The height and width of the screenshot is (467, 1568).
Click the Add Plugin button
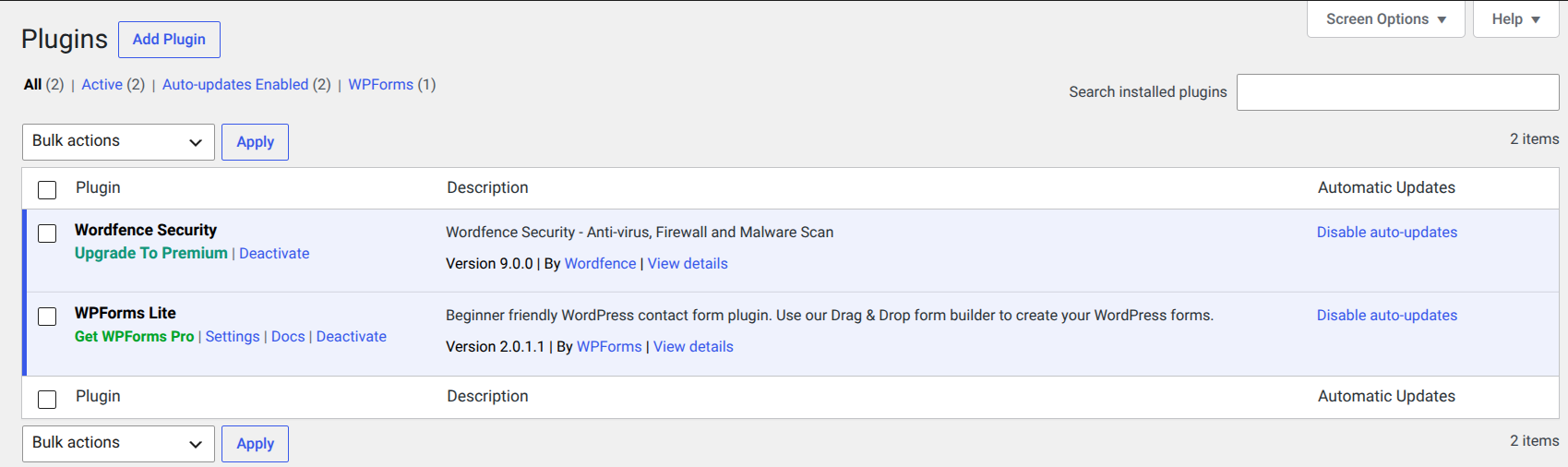169,40
